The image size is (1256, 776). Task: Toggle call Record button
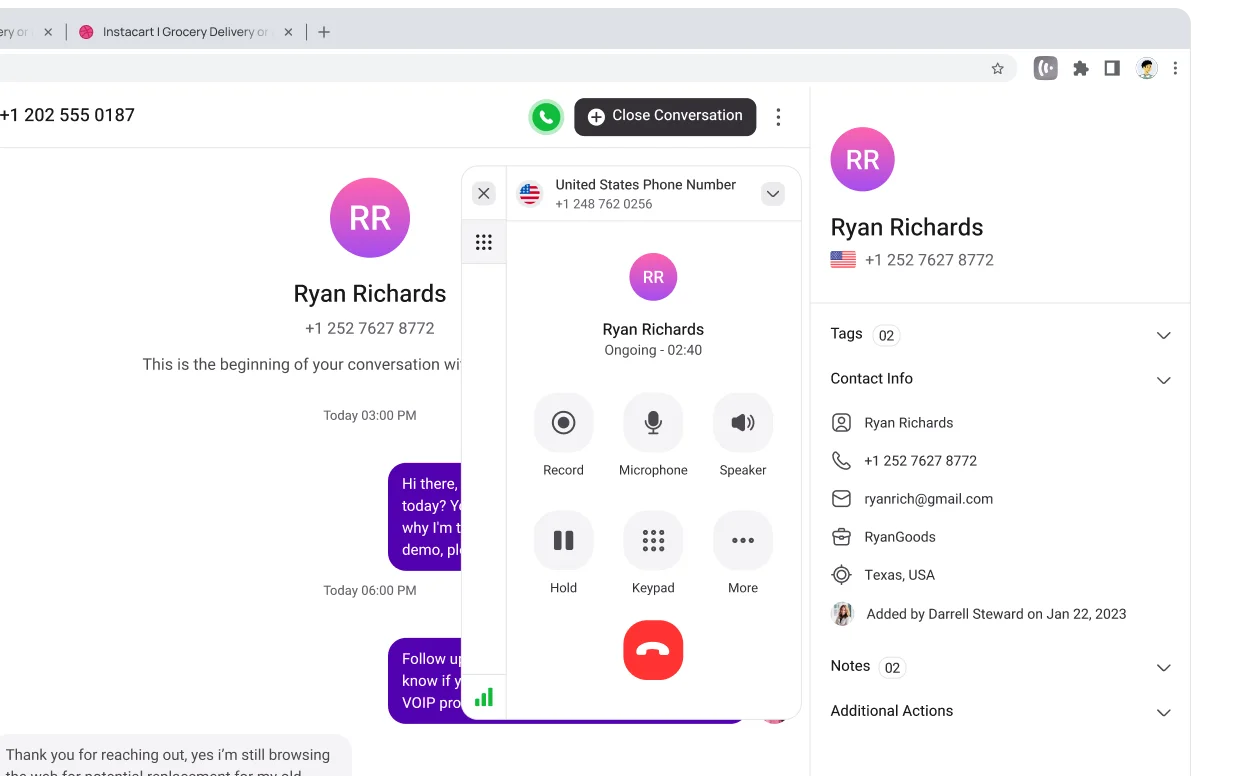563,423
